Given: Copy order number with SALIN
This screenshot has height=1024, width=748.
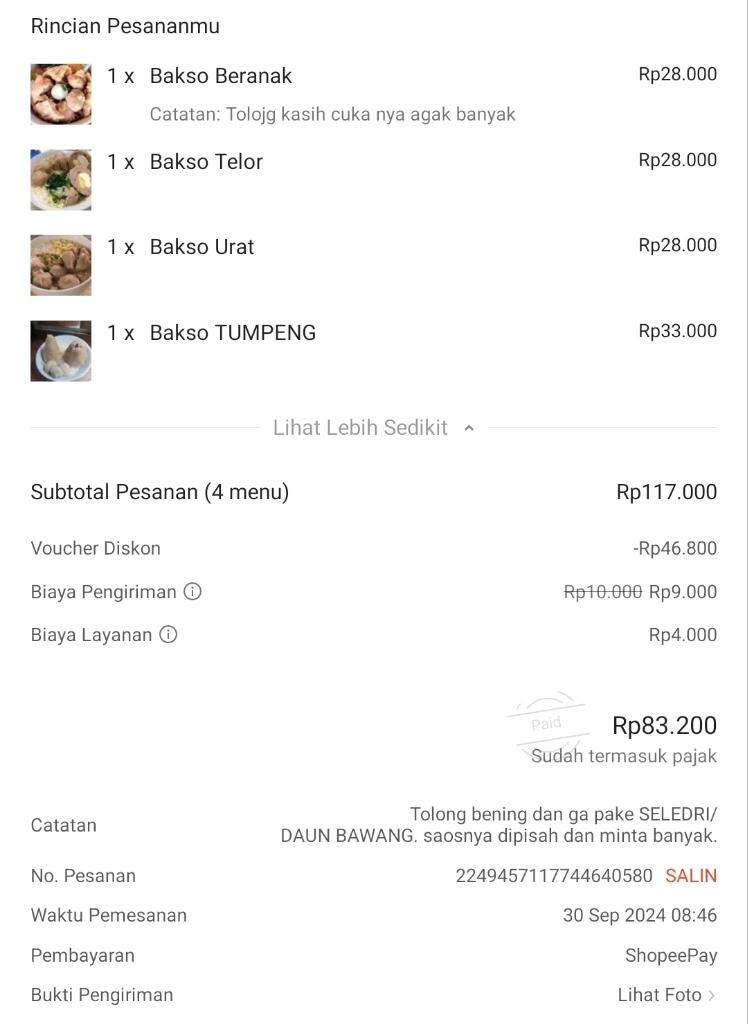Looking at the screenshot, I should (691, 876).
